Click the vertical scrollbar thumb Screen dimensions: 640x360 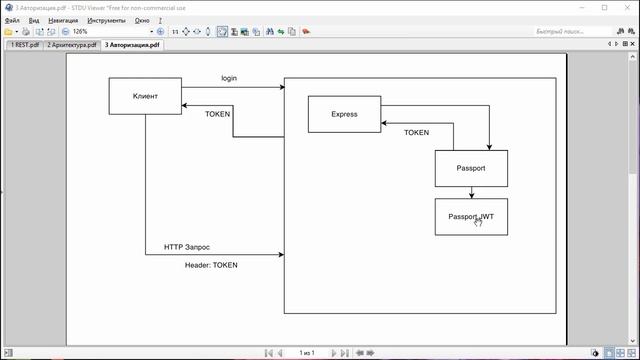[633, 118]
